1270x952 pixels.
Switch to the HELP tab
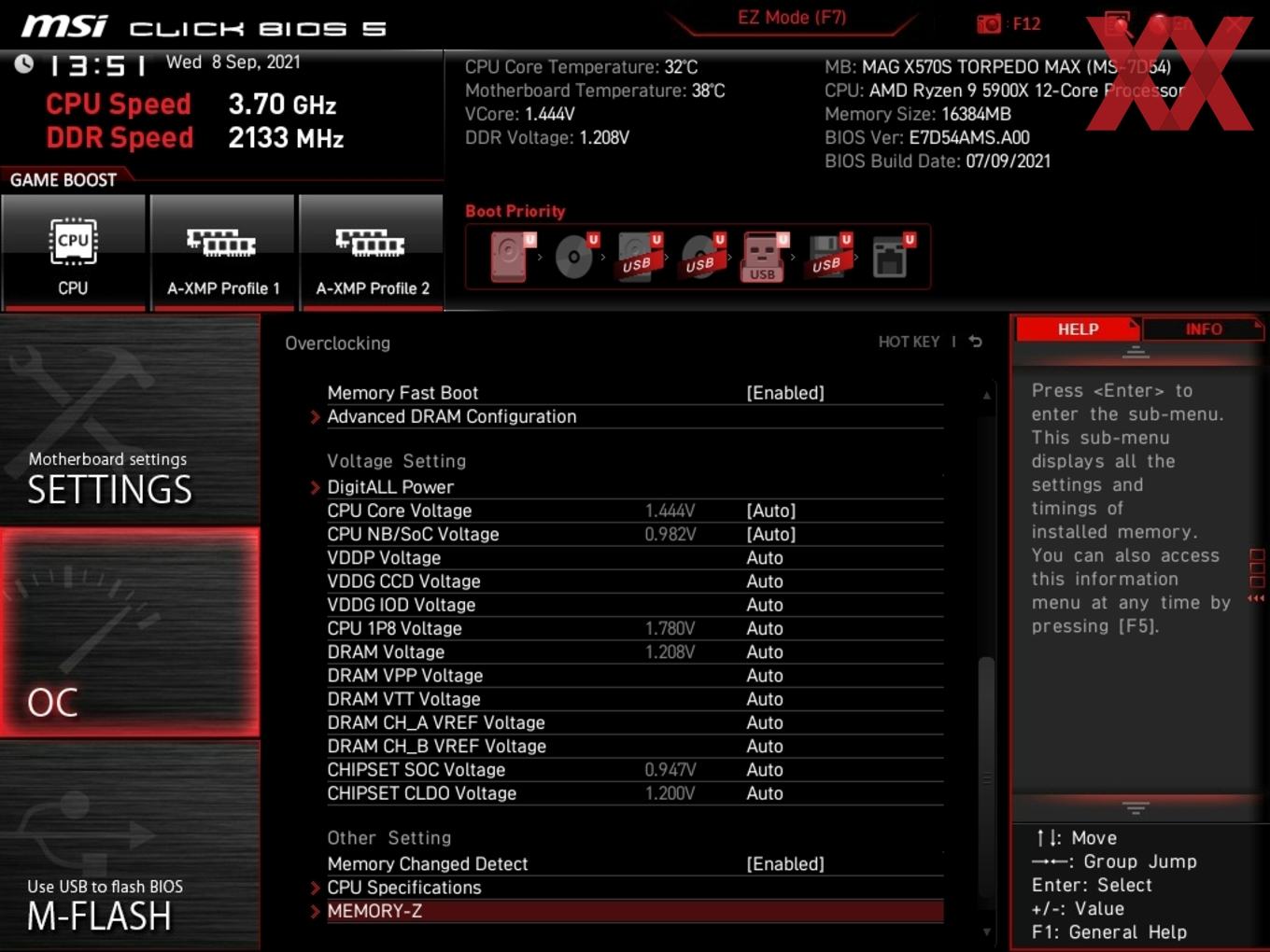(x=1078, y=329)
